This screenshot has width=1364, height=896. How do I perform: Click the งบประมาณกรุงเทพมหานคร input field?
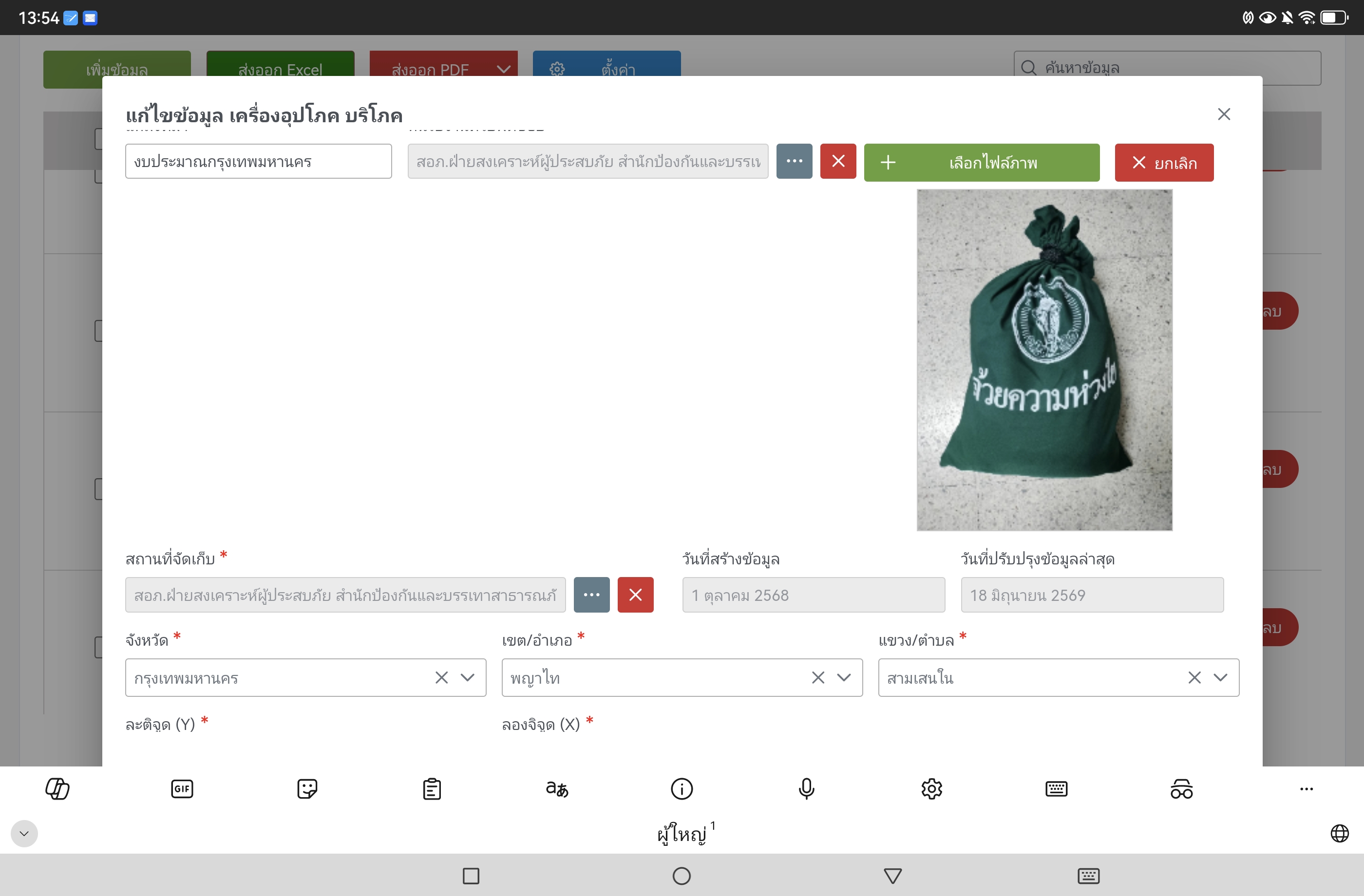[259, 162]
